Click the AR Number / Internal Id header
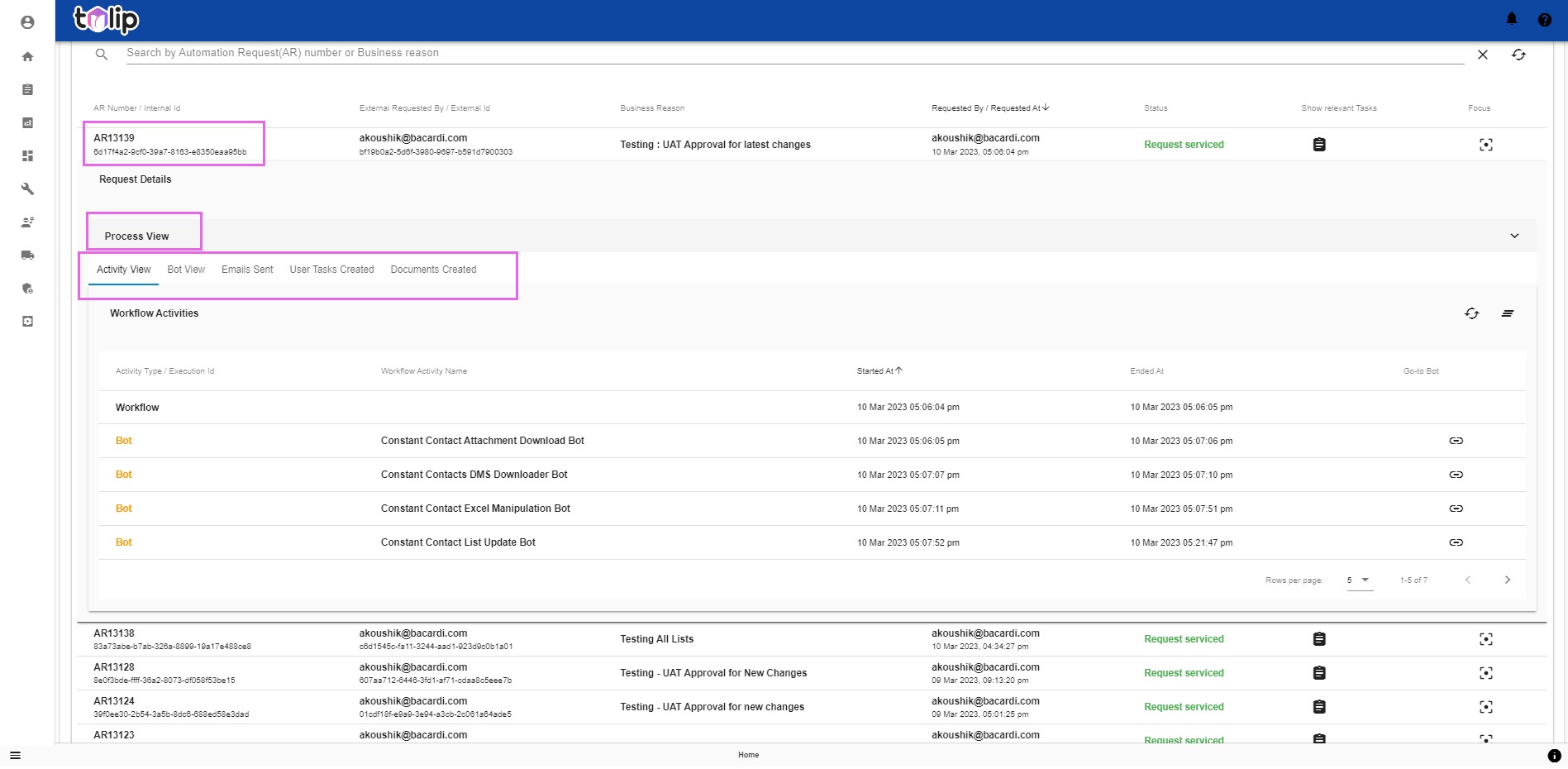Image resolution: width=1568 pixels, height=769 pixels. 136,108
